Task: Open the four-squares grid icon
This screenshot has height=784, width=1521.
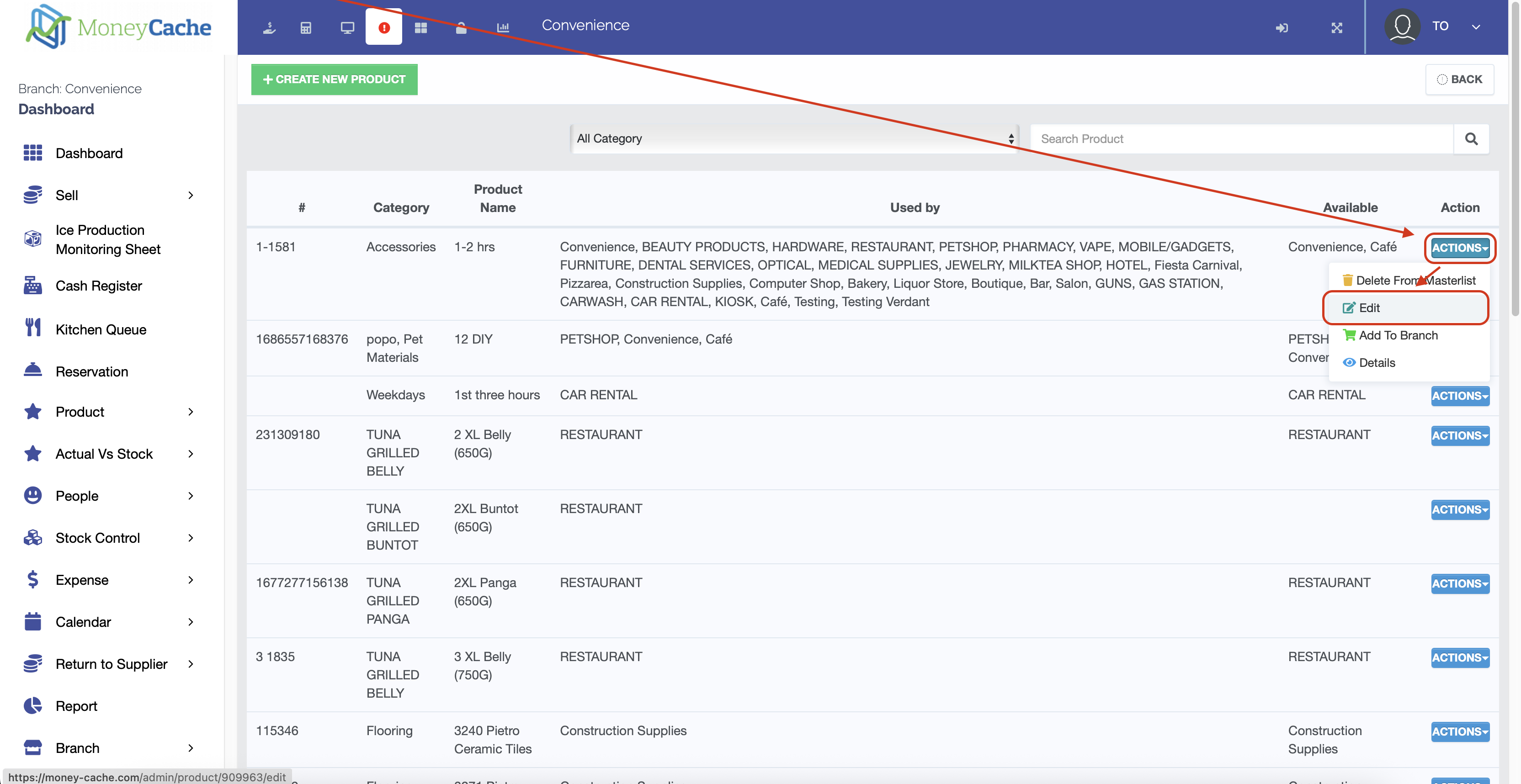Action: tap(420, 27)
